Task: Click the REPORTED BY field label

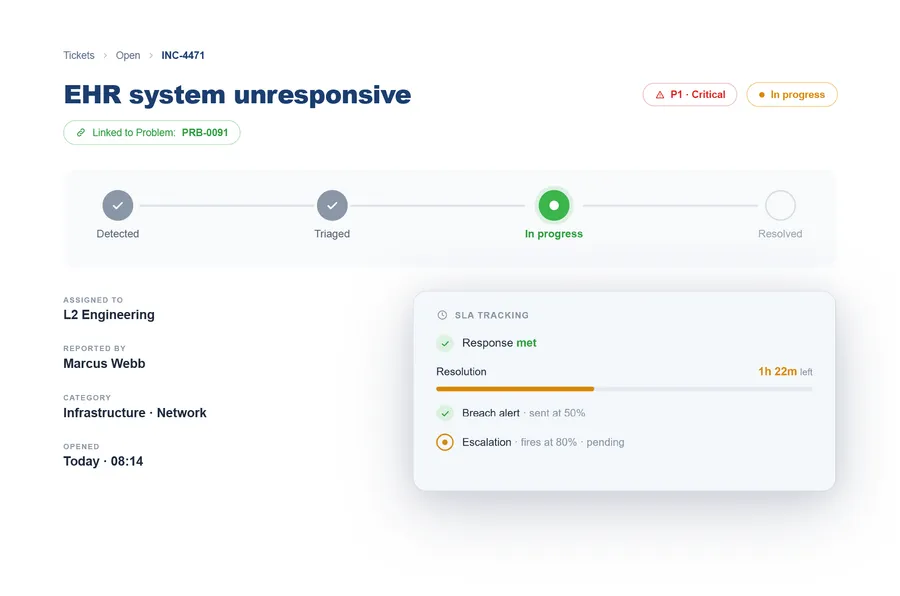Action: [94, 348]
